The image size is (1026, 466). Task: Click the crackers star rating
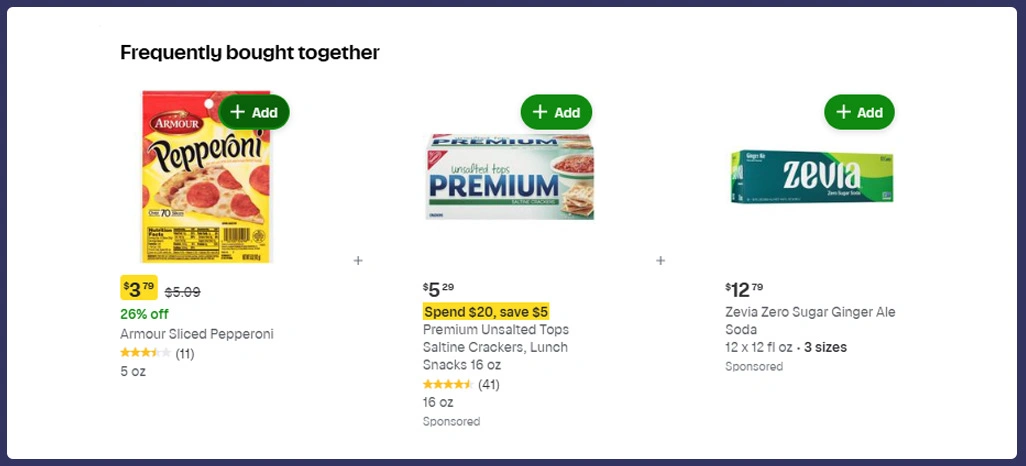(447, 385)
